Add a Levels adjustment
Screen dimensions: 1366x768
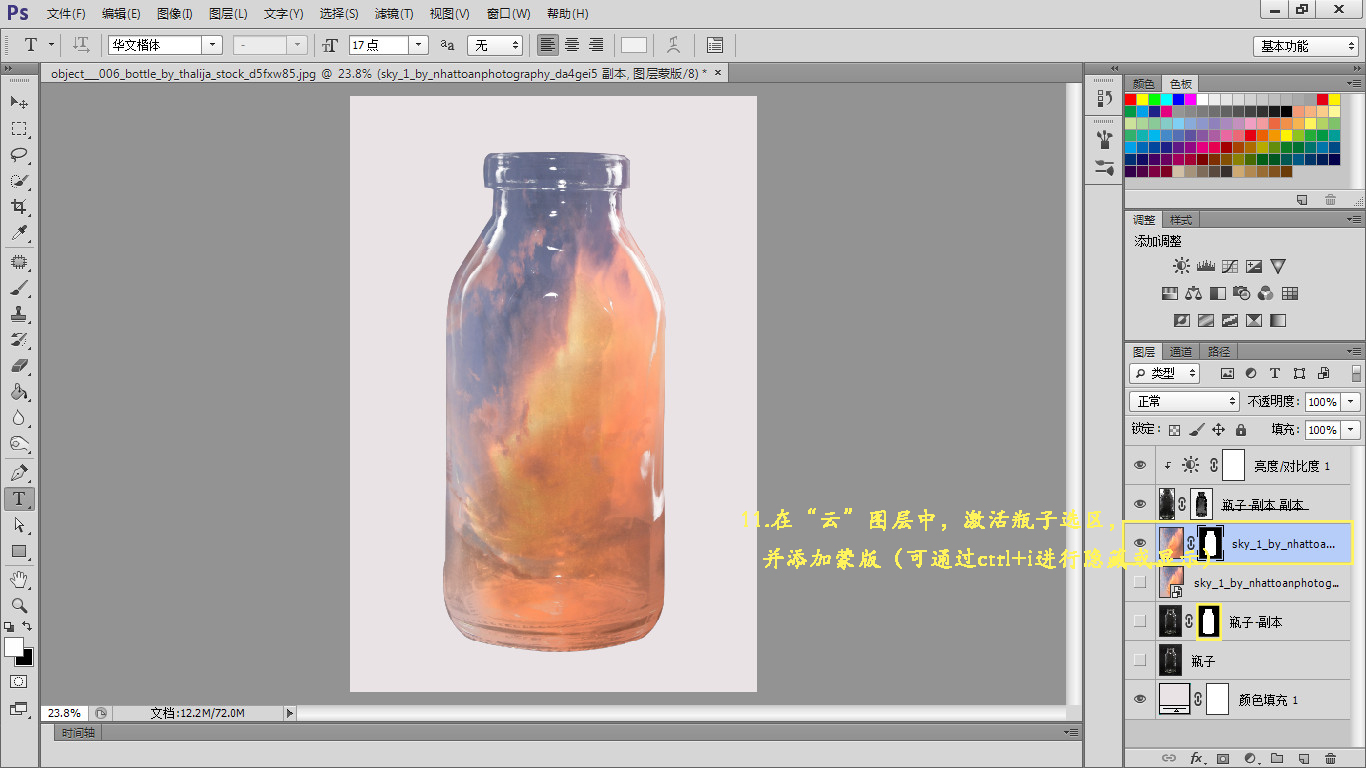point(1206,266)
